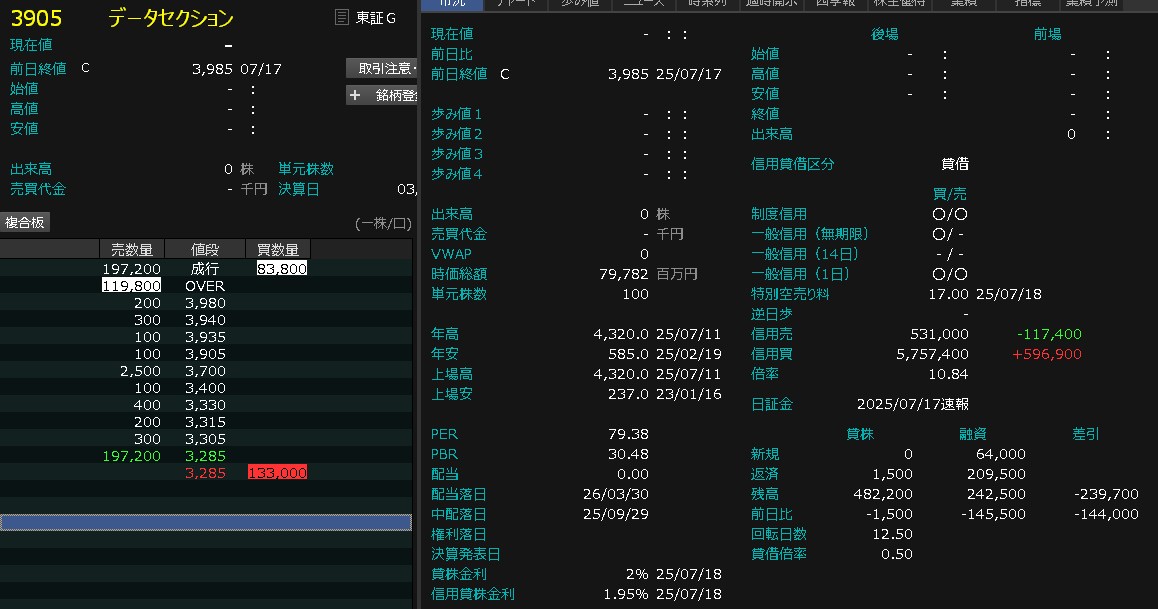
Task: Select the OVER sell quantity 119,800 cell
Action: 131,286
